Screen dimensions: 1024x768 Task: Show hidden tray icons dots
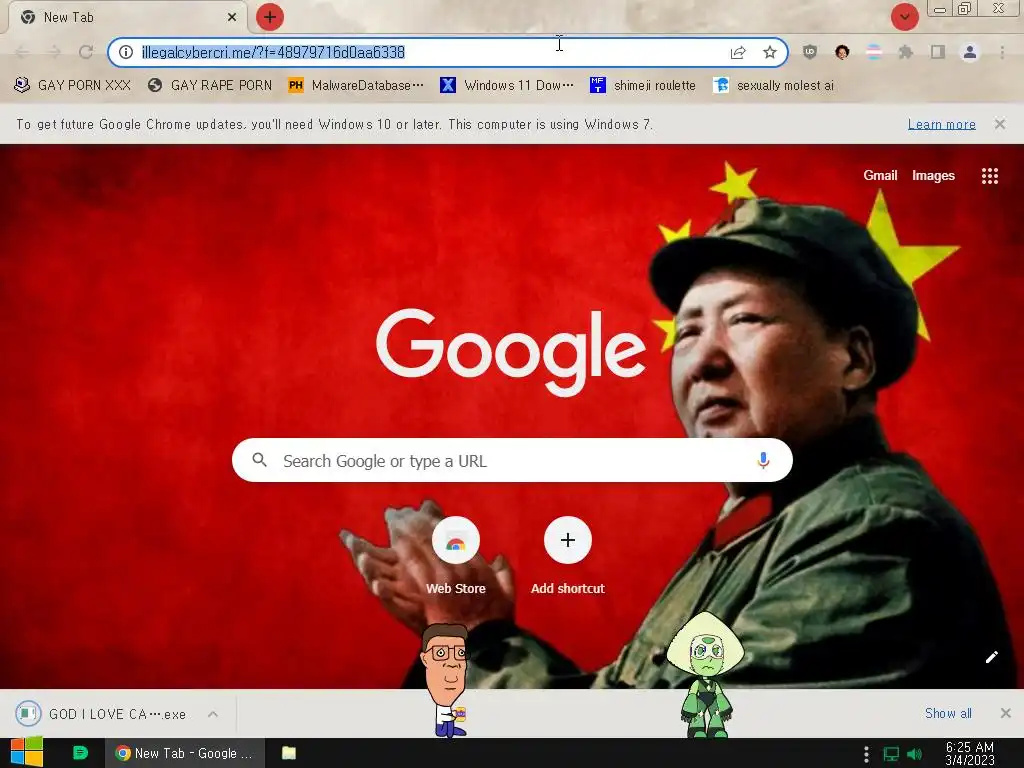866,754
